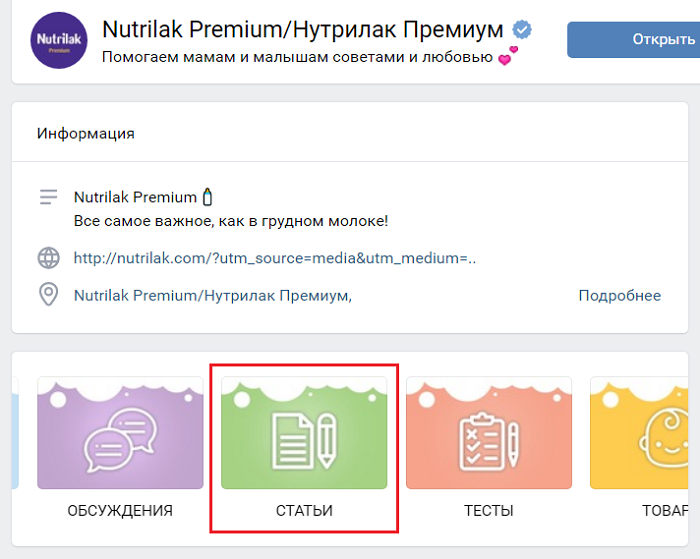The width and height of the screenshot is (700, 559).
Task: Click the description line Все самое важное
Action: coord(231,221)
